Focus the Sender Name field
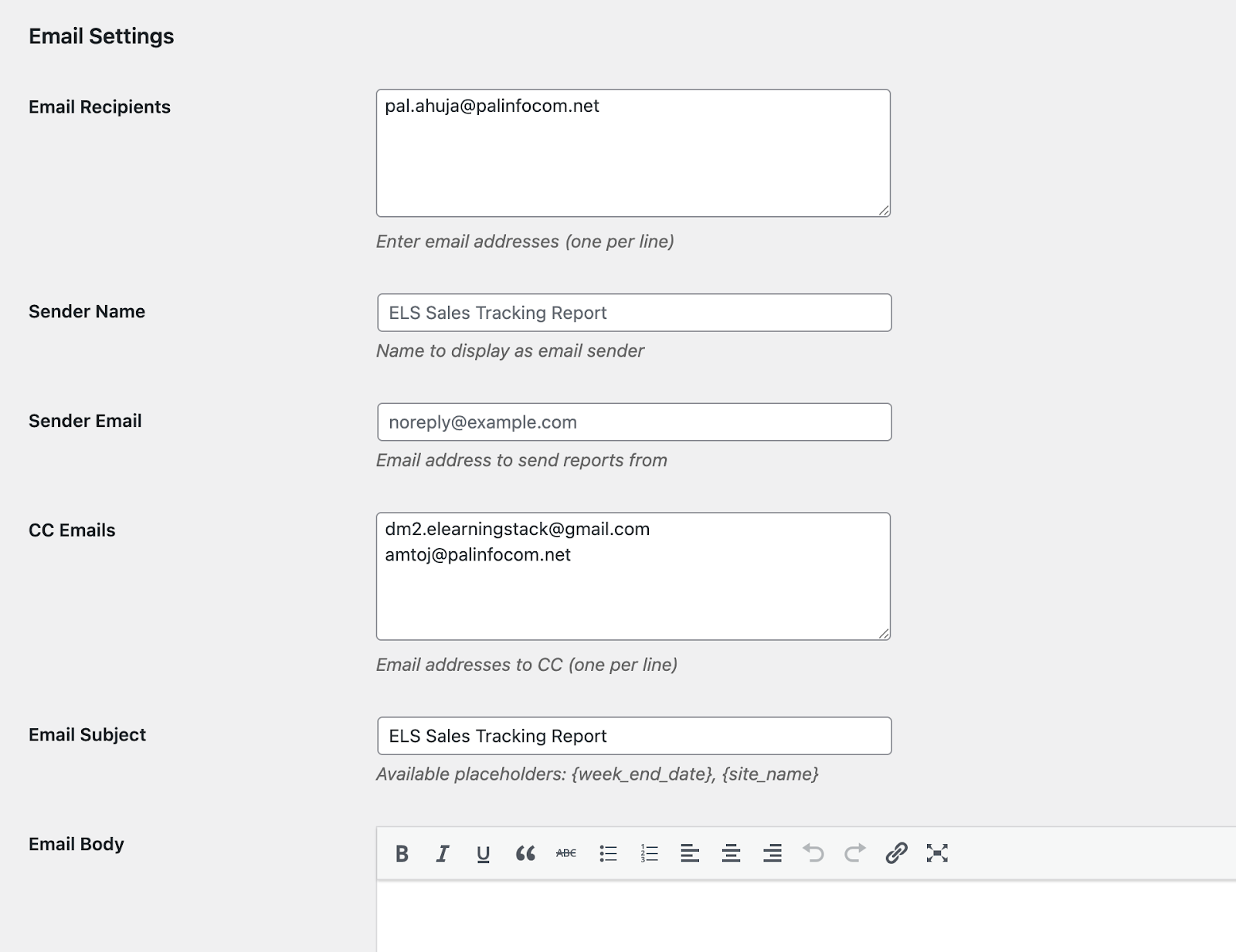Image resolution: width=1236 pixels, height=952 pixels. click(633, 313)
